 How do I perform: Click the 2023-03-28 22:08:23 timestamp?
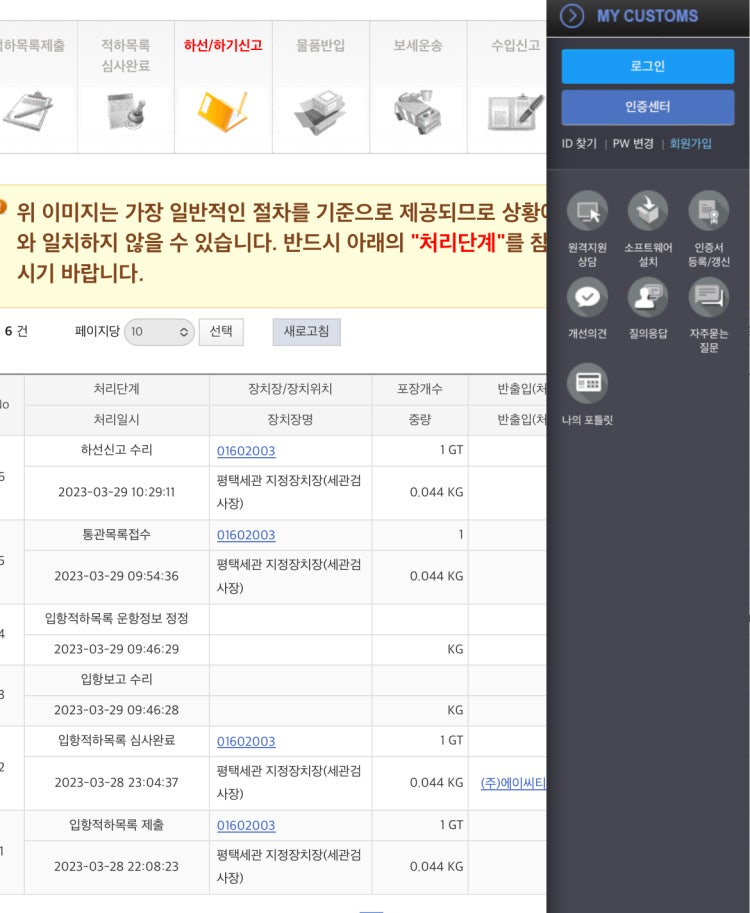116,867
